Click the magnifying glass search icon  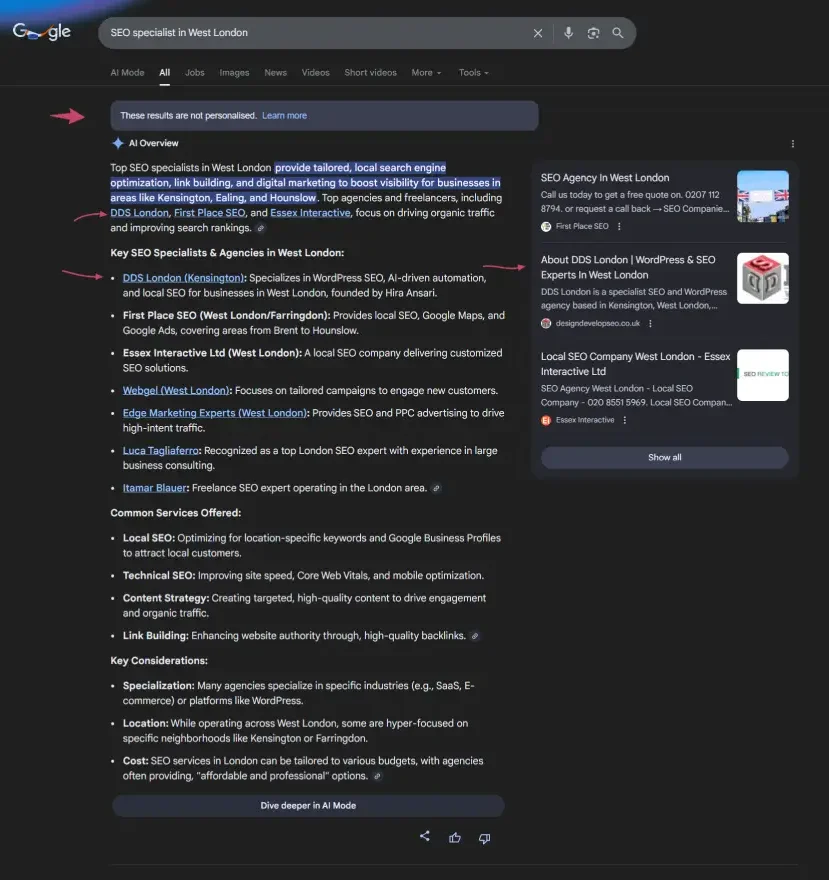[618, 33]
